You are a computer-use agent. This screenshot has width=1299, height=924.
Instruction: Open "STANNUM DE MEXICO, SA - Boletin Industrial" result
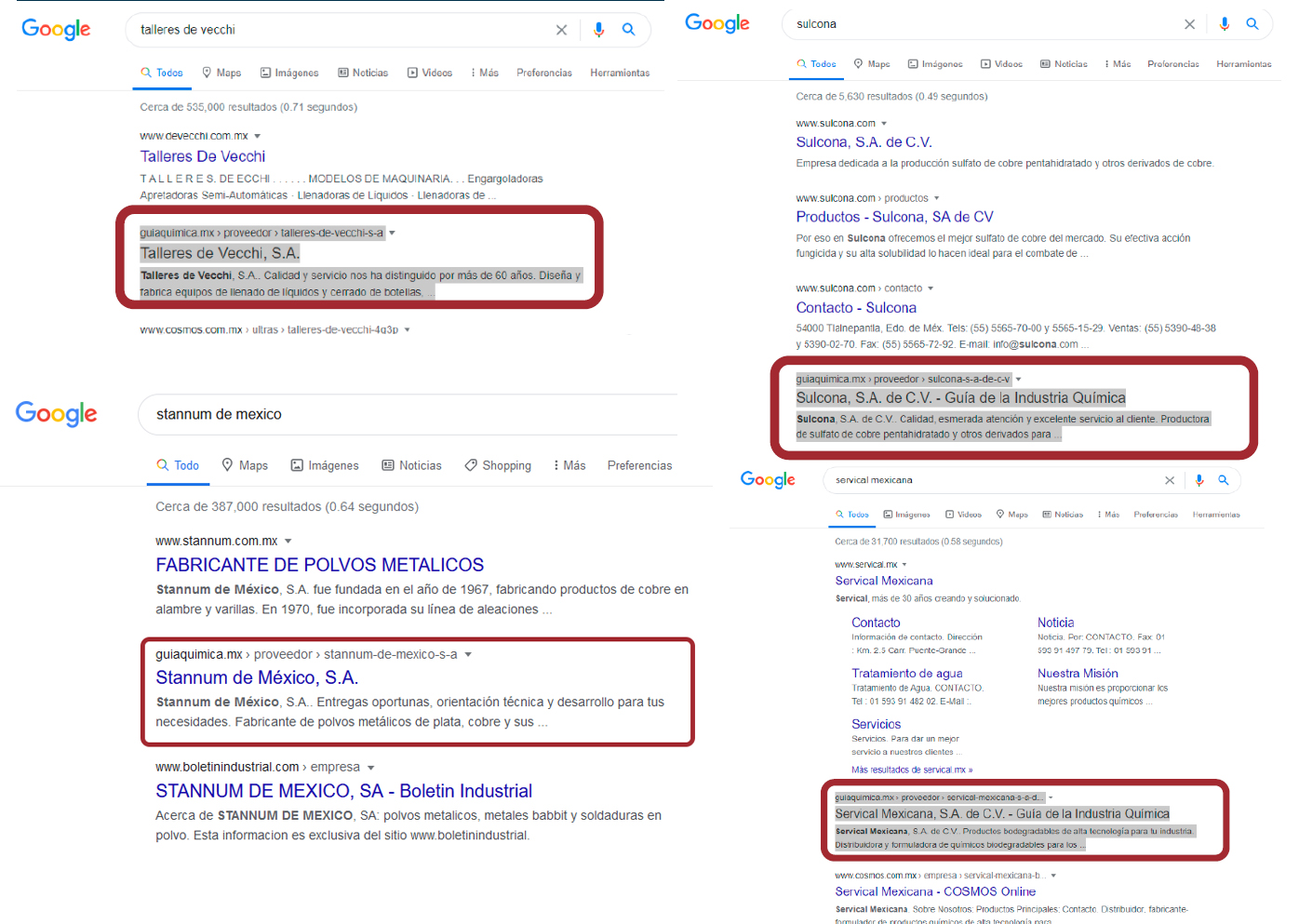pos(344,791)
